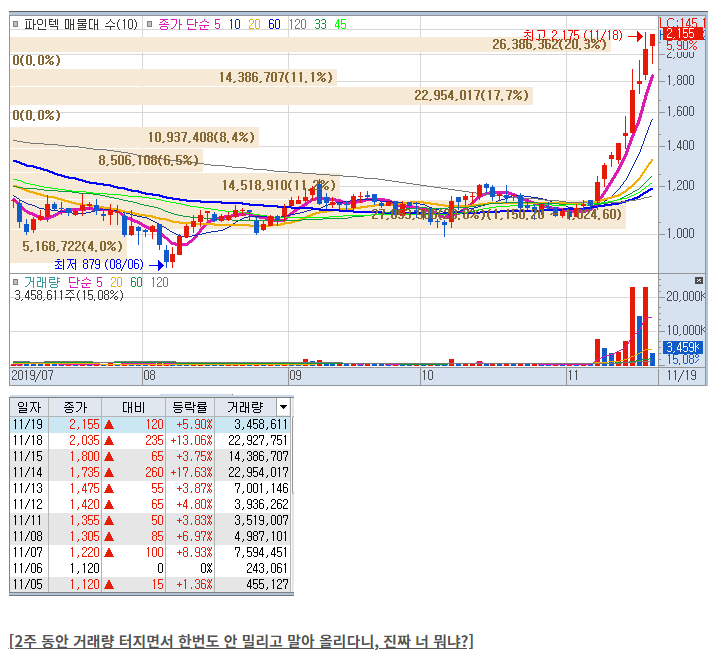Click the 2019/07 time axis label
719x659 pixels.
(x=32, y=376)
